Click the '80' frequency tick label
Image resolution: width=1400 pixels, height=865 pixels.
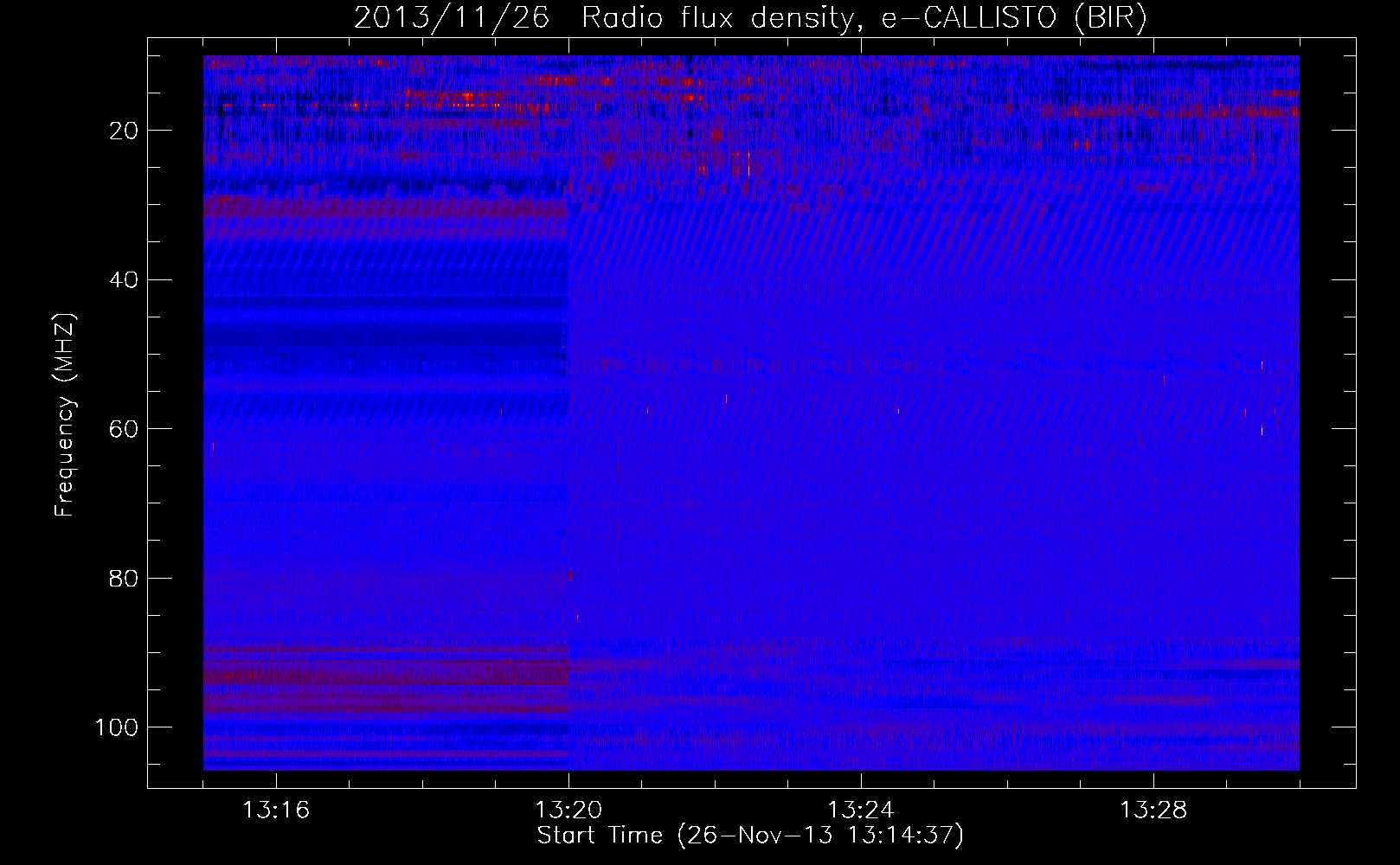coord(124,578)
